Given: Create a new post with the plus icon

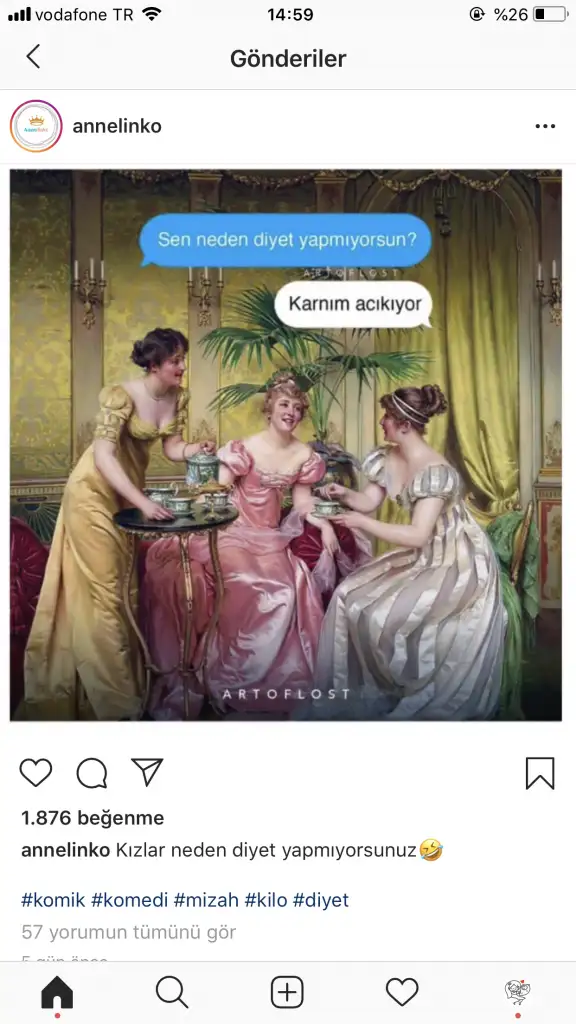Looking at the screenshot, I should coord(287,993).
